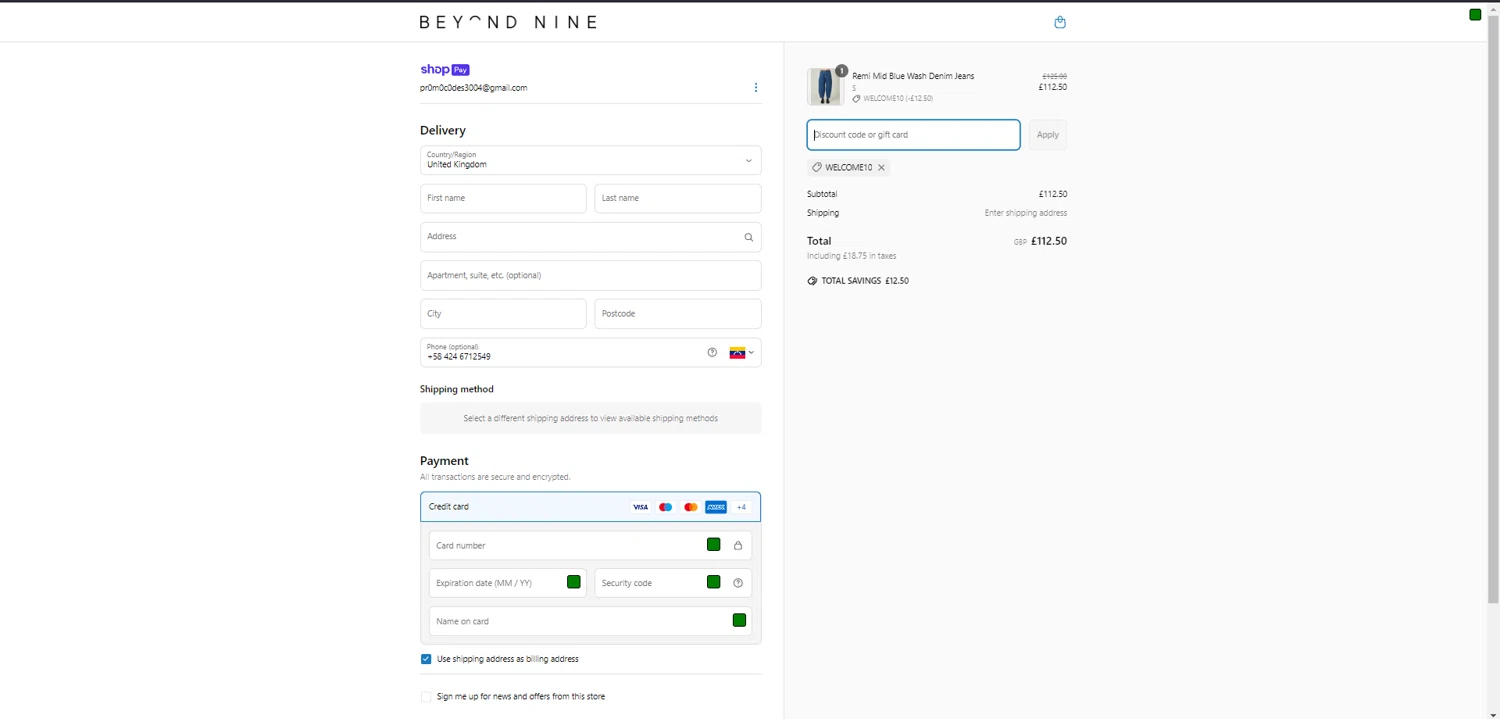Click the Shop Pay logo

click(445, 69)
